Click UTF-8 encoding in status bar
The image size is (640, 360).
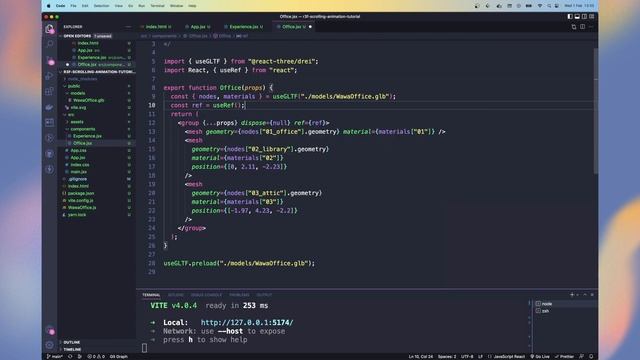467,357
